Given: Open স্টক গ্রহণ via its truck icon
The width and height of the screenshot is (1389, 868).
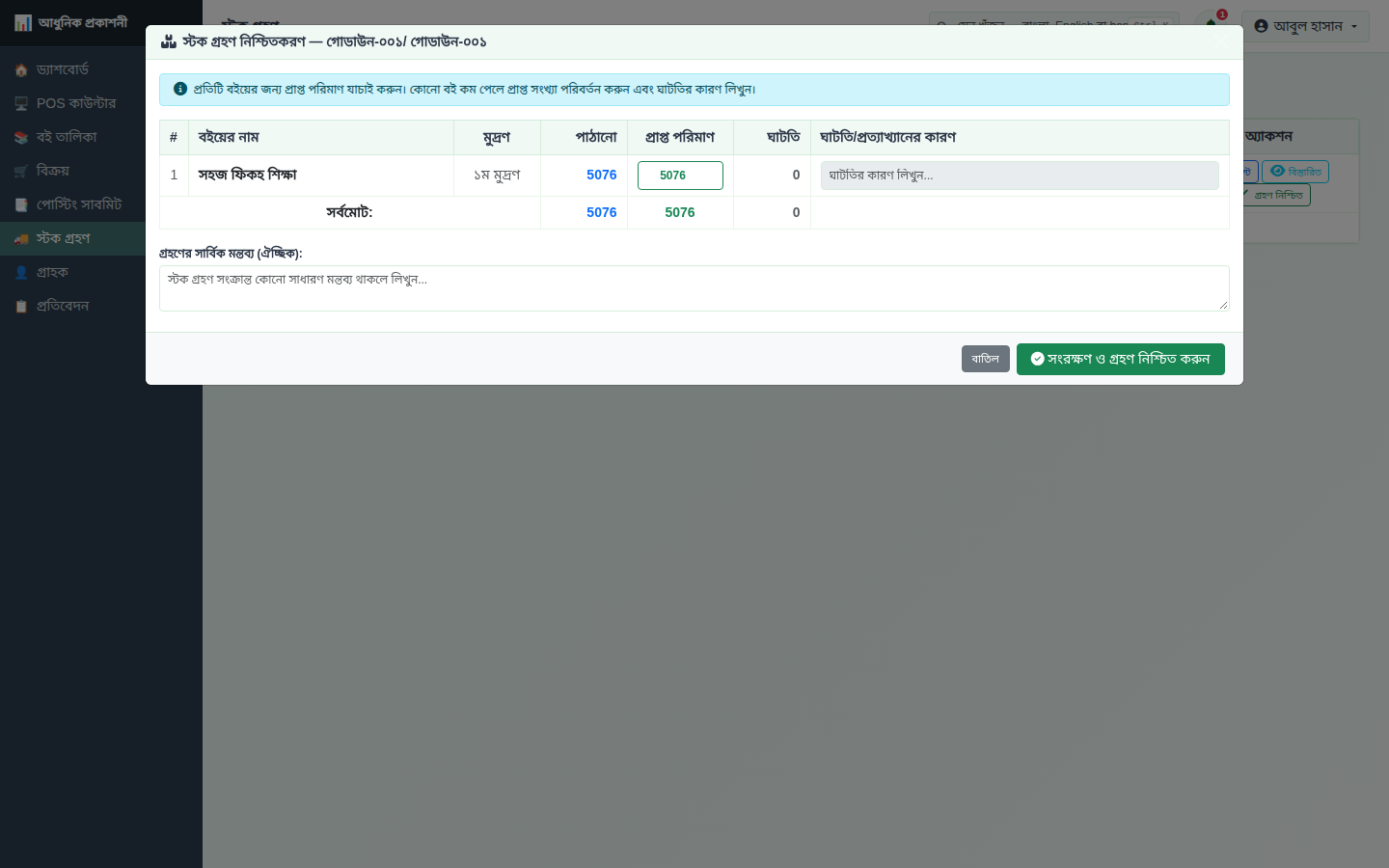Looking at the screenshot, I should 21,239.
